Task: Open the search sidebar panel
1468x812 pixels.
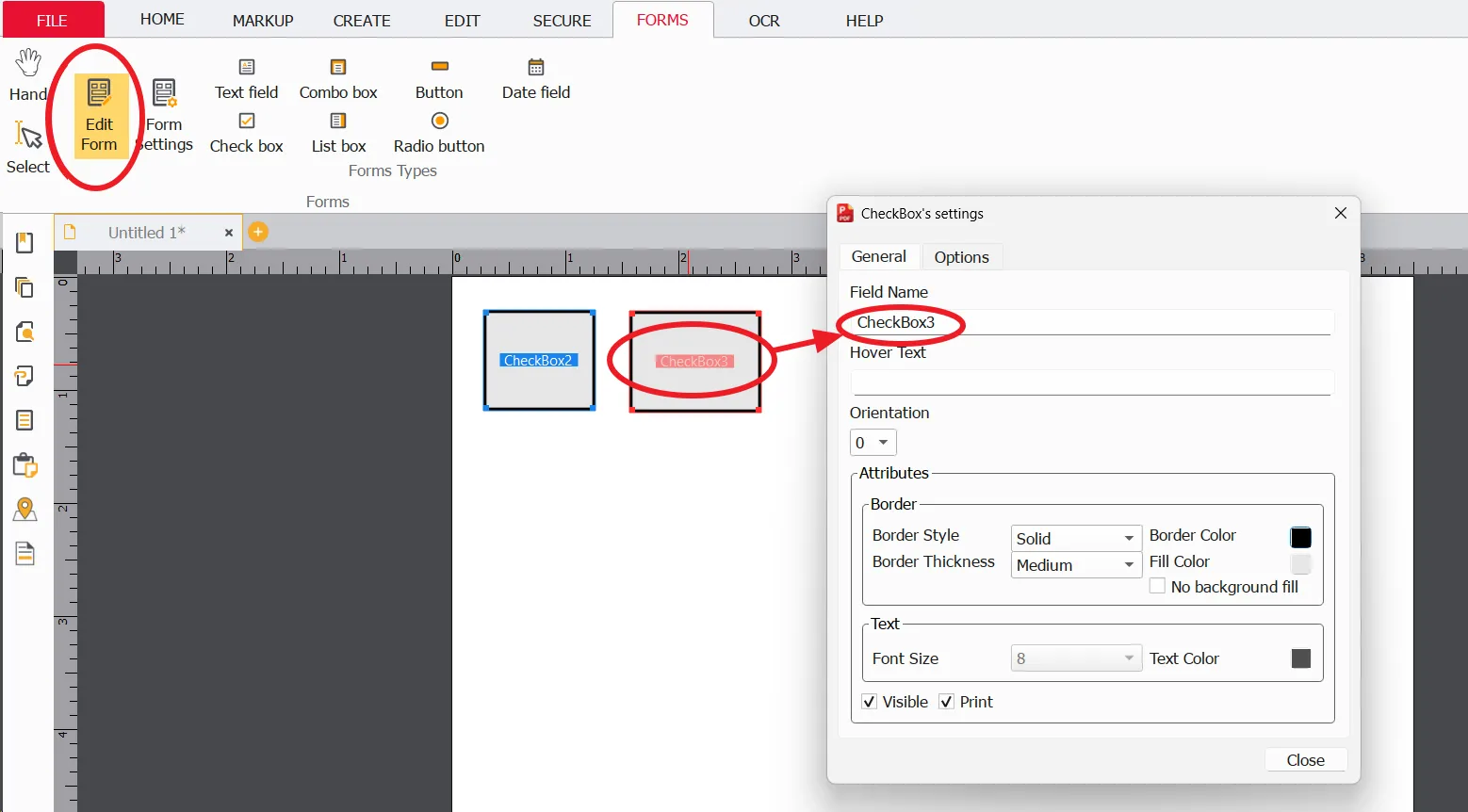Action: point(25,332)
